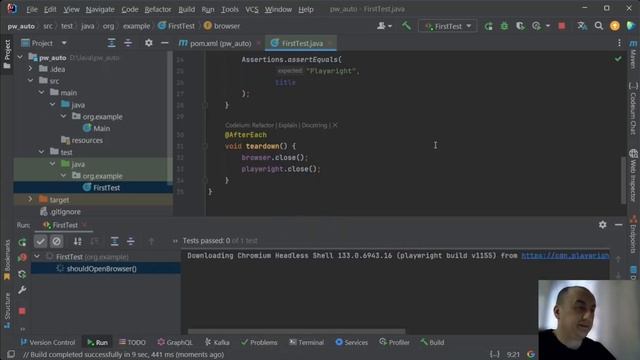This screenshot has width=640, height=360.
Task: Collapse all in the Project panel toolbar
Action: click(128, 43)
